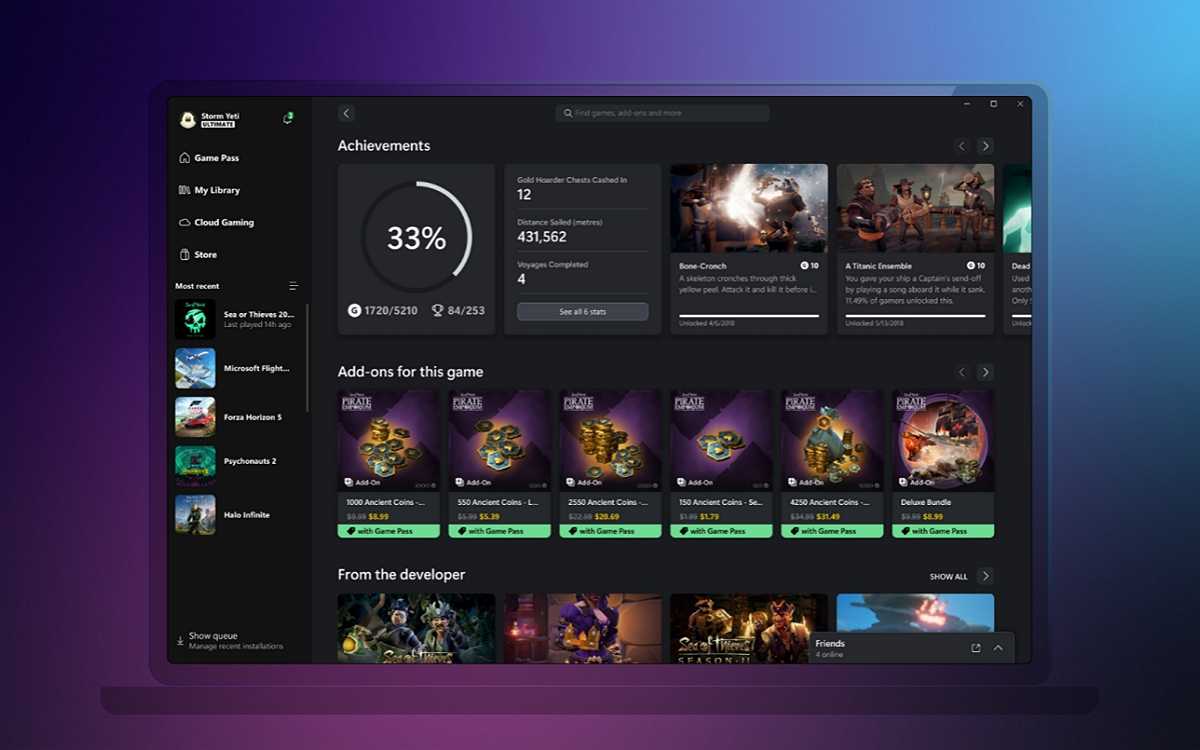
Task: Open the Bone-Cronch achievement card
Action: pos(749,249)
